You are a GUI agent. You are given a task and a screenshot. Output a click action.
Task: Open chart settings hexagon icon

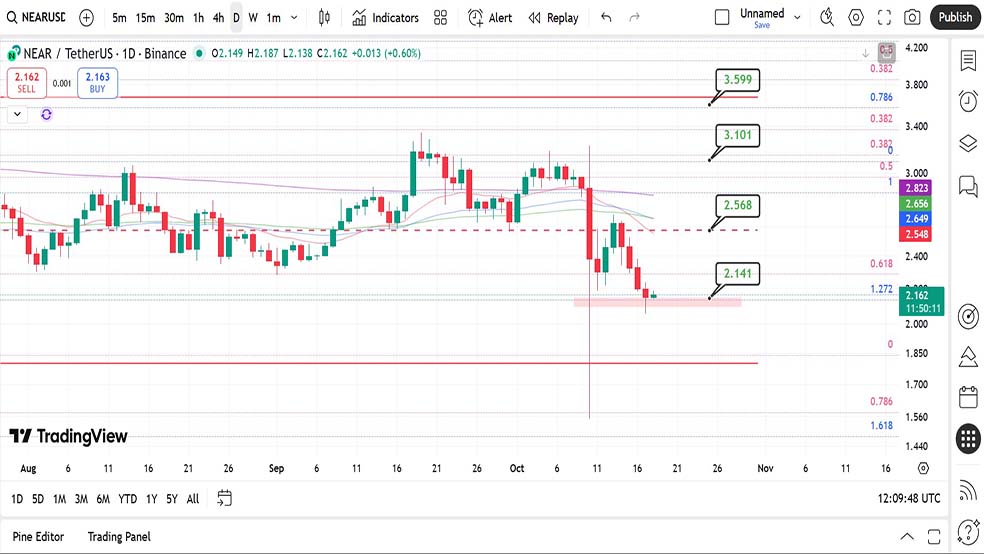point(856,17)
